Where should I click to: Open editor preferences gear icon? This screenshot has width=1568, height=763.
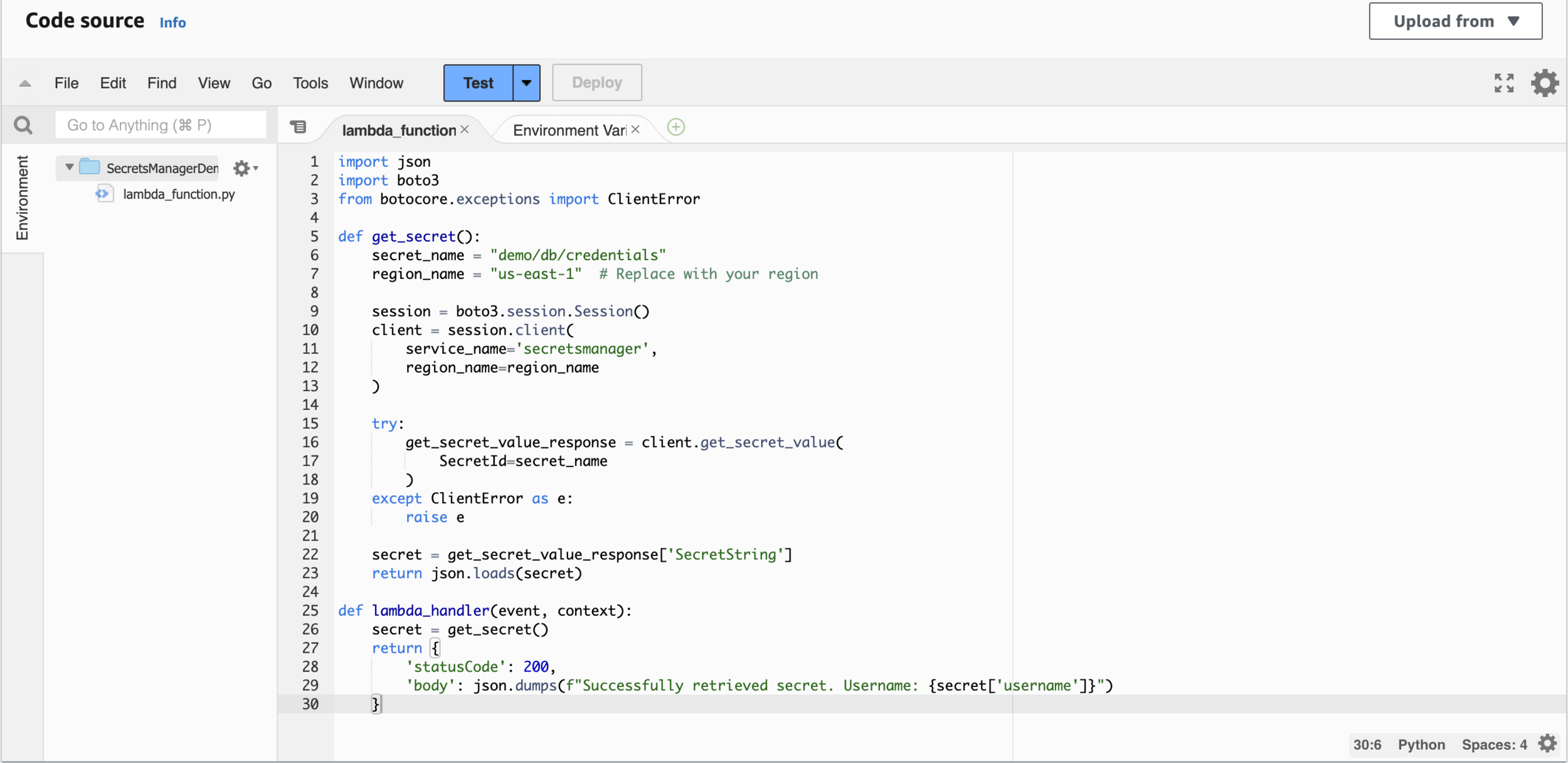coord(1544,83)
